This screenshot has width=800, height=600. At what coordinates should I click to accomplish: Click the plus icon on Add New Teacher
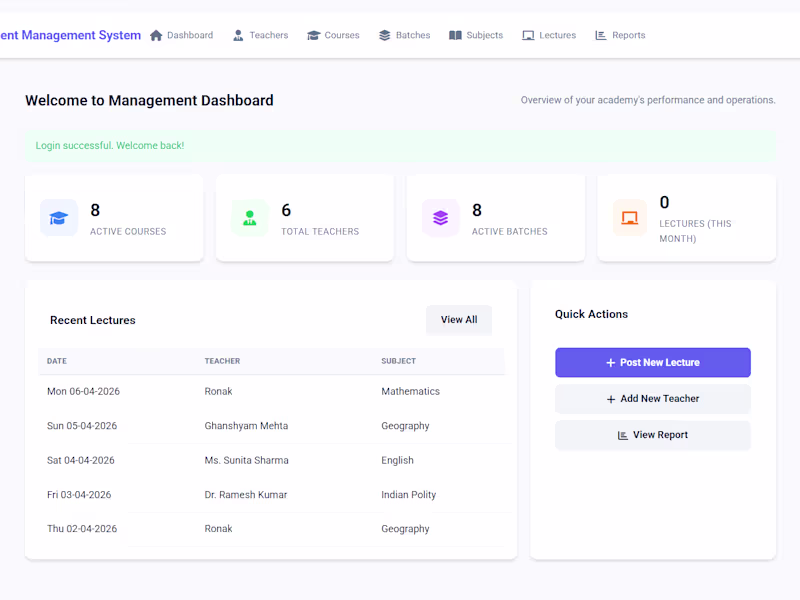[x=611, y=399]
